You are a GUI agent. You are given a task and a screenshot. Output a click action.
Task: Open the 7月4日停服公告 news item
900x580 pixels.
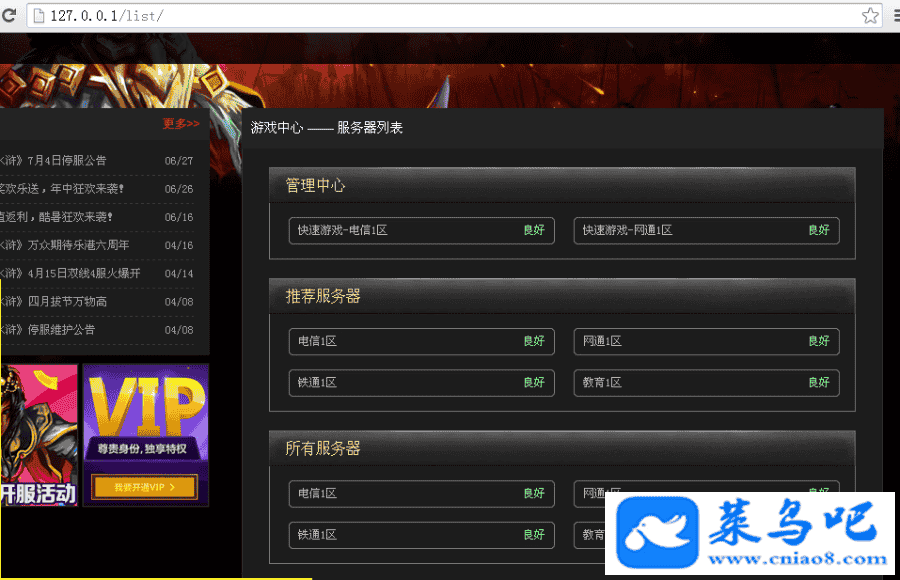[53, 161]
